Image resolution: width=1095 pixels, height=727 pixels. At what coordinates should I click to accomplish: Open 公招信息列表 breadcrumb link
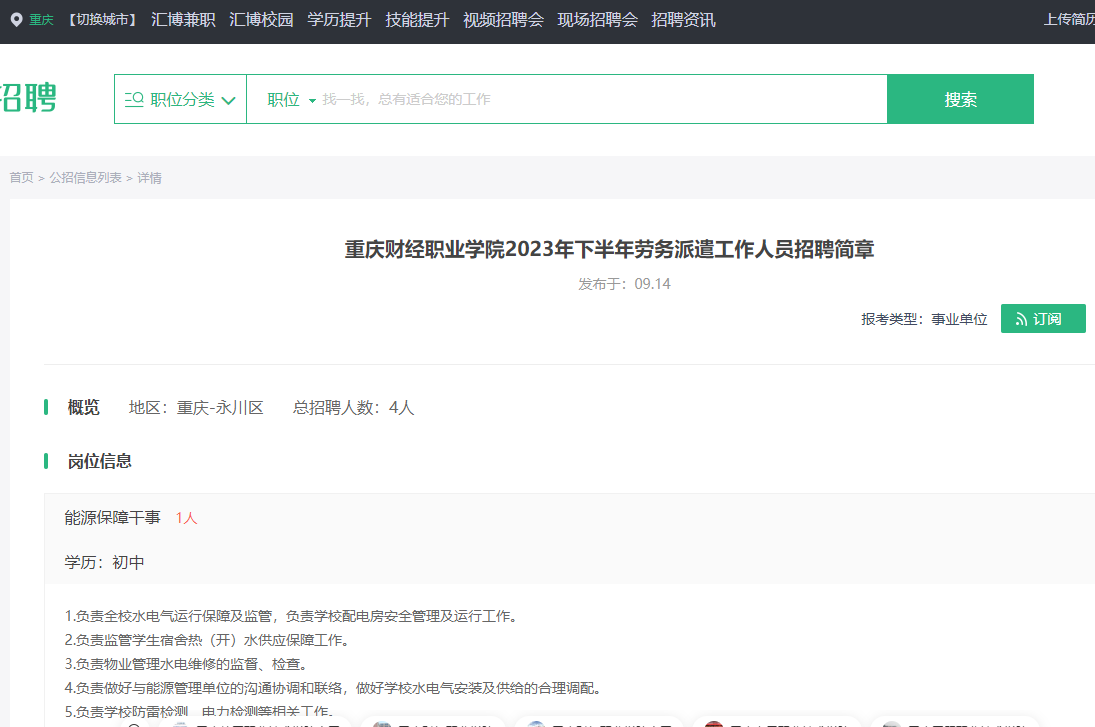point(85,177)
